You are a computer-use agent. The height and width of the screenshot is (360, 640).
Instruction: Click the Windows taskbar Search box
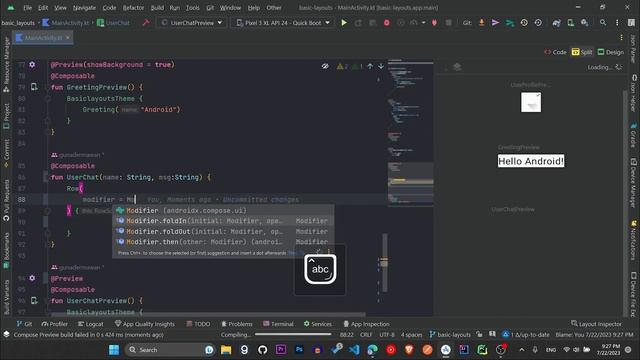click(170, 349)
